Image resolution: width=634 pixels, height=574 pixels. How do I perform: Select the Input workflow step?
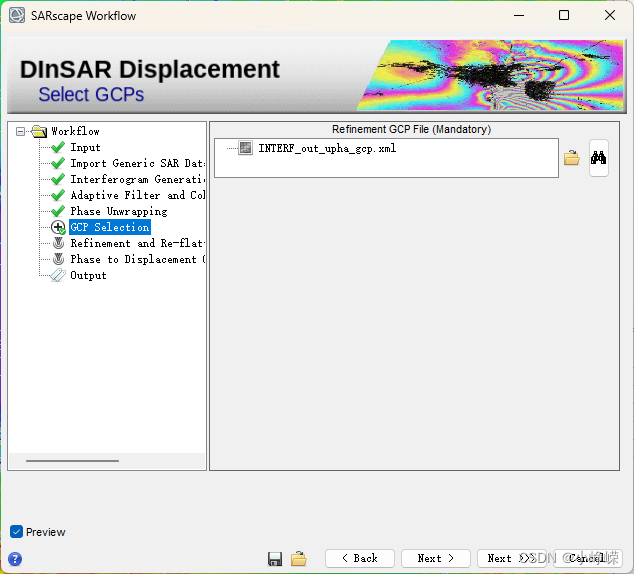[85, 147]
